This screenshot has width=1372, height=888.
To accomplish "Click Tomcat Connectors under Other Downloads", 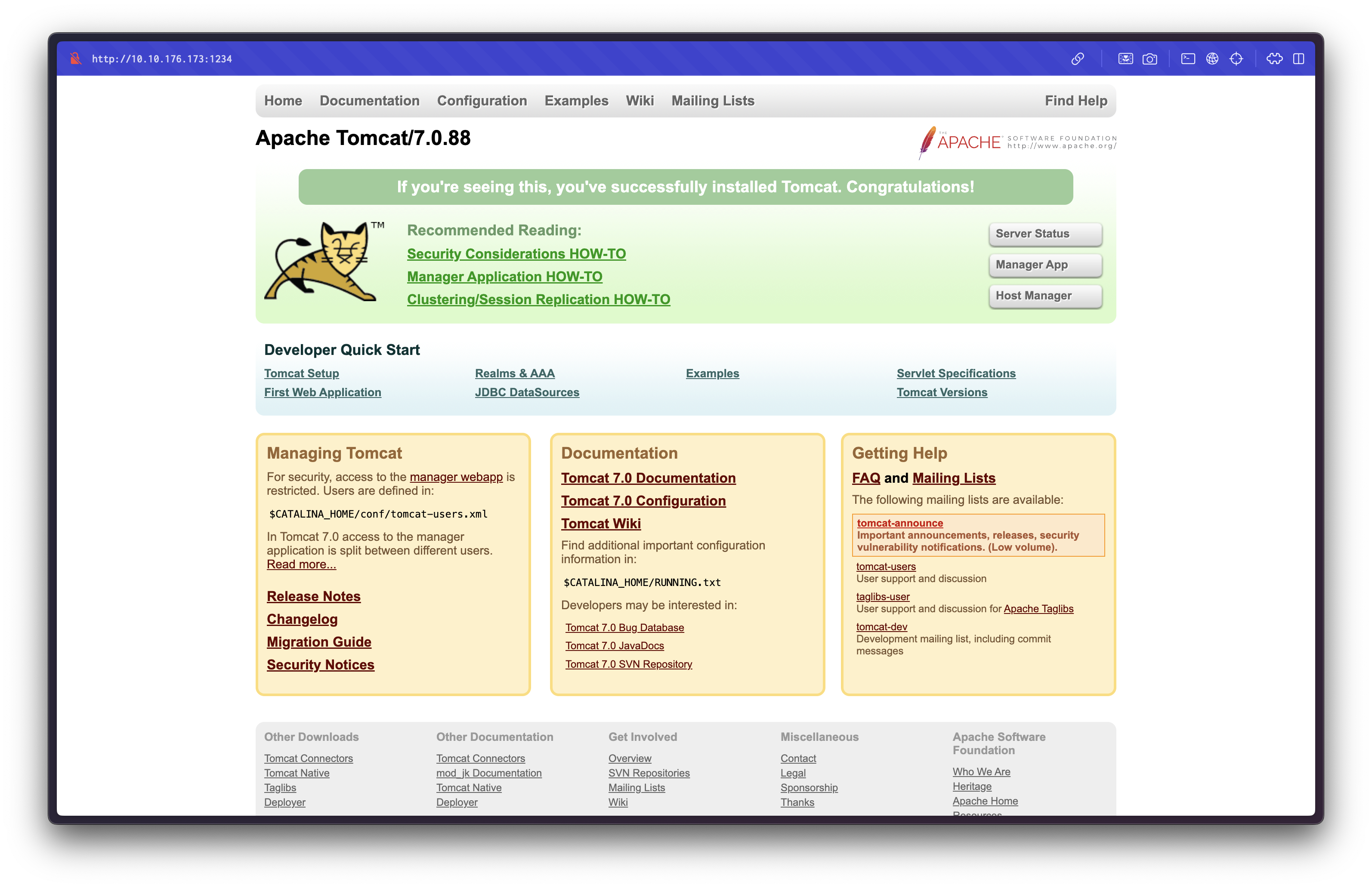I will pyautogui.click(x=309, y=759).
